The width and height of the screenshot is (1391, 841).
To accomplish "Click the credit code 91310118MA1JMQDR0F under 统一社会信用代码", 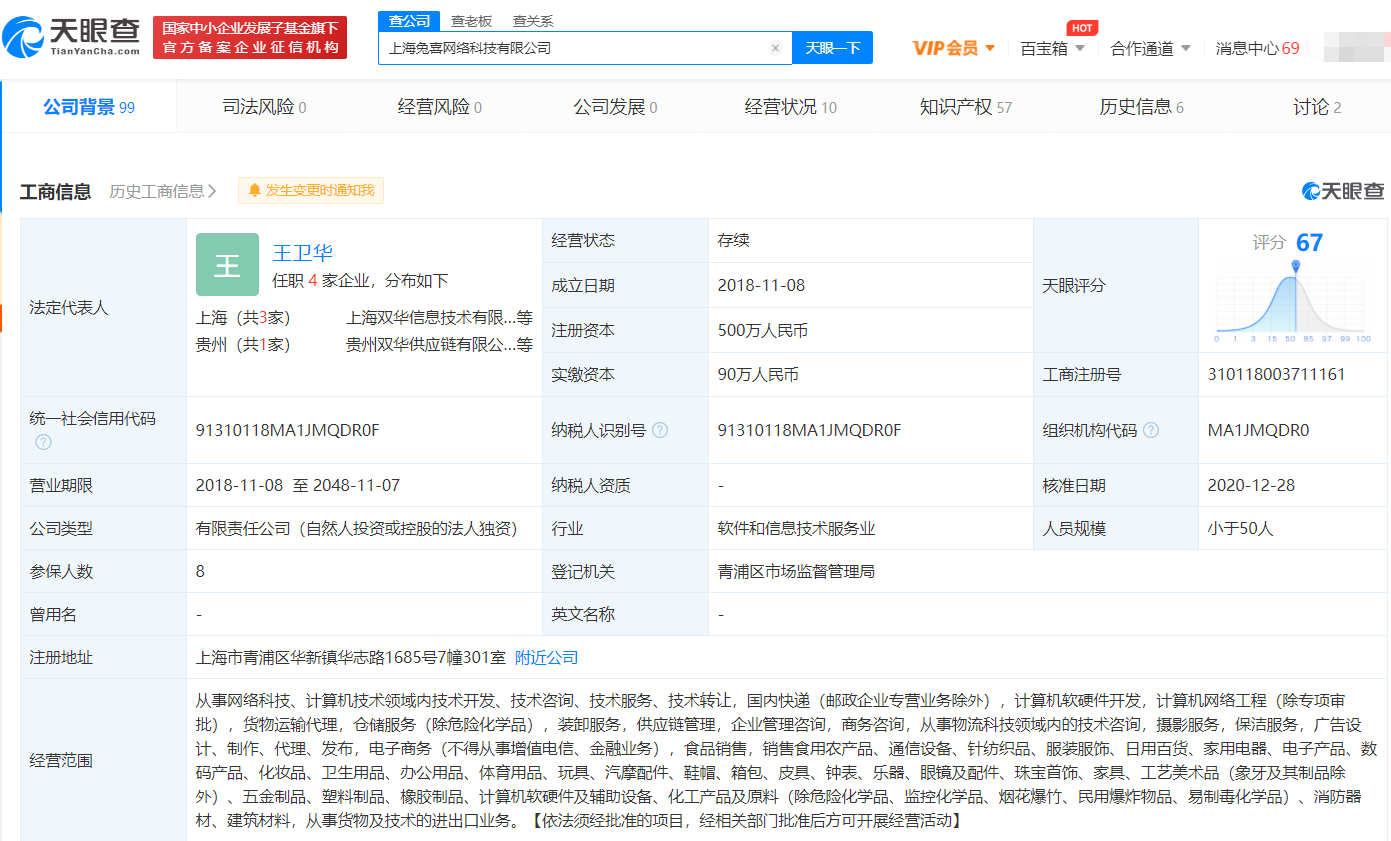I will pos(288,431).
